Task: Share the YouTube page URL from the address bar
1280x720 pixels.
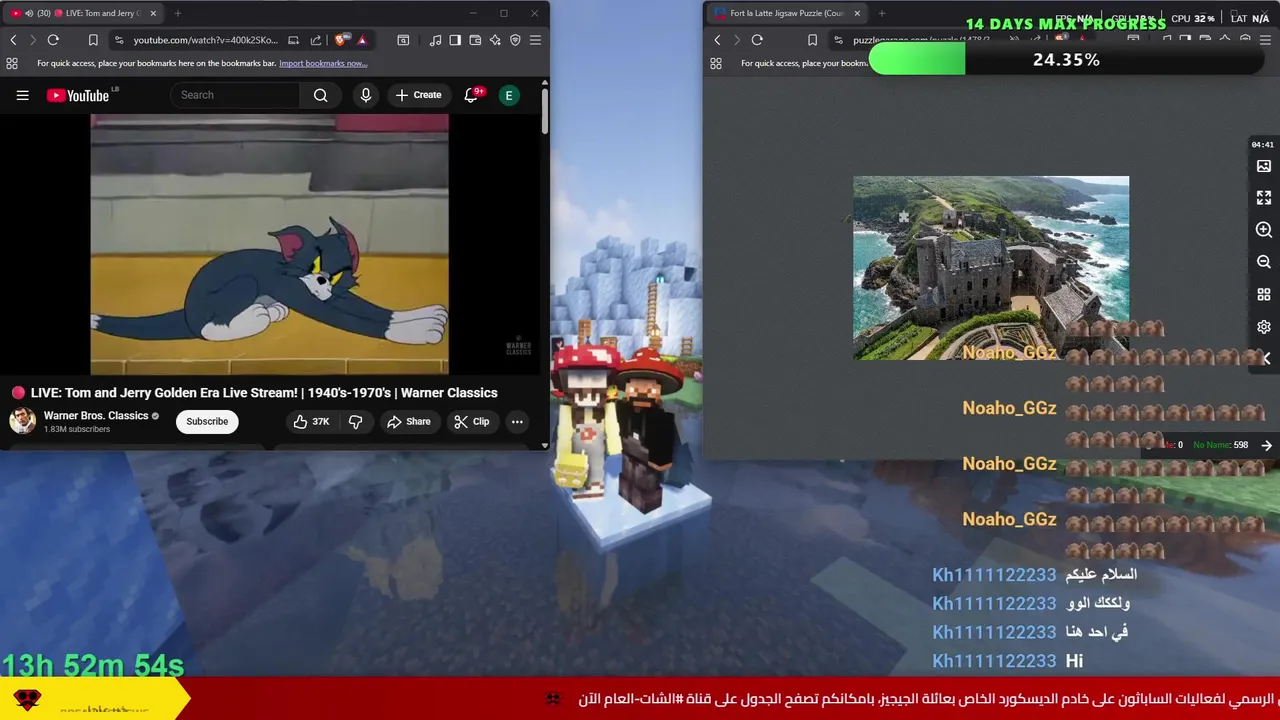Action: pyautogui.click(x=316, y=40)
